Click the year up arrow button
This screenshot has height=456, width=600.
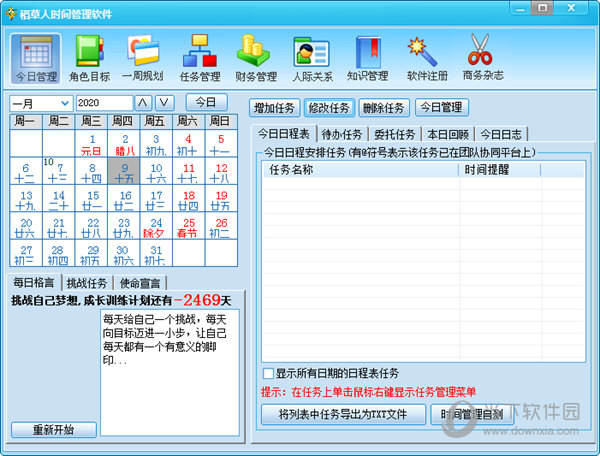(144, 103)
